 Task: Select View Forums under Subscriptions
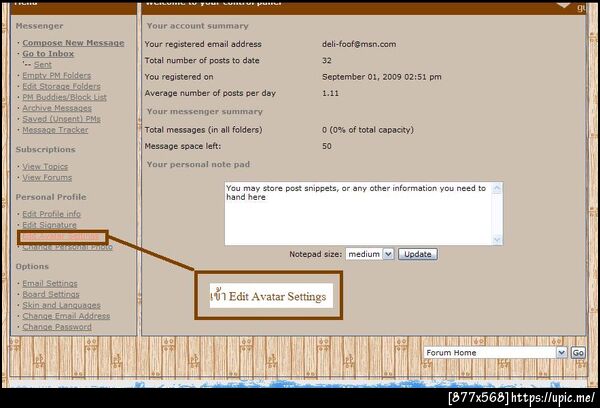[x=47, y=178]
